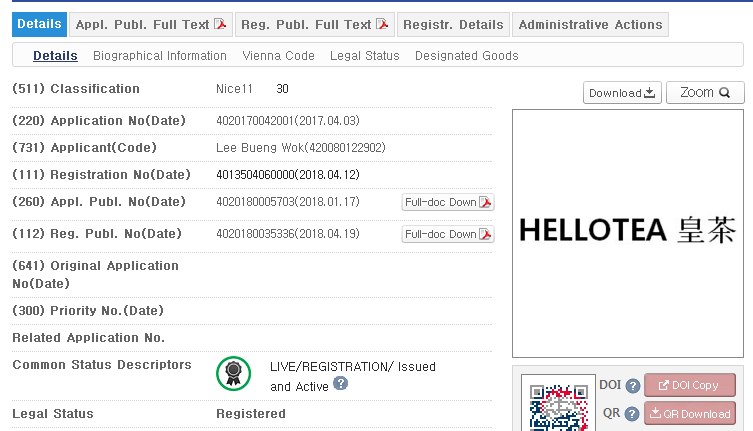Screen dimensions: 753x431
Task: Click application number 4020170042001
Action: pos(255,121)
